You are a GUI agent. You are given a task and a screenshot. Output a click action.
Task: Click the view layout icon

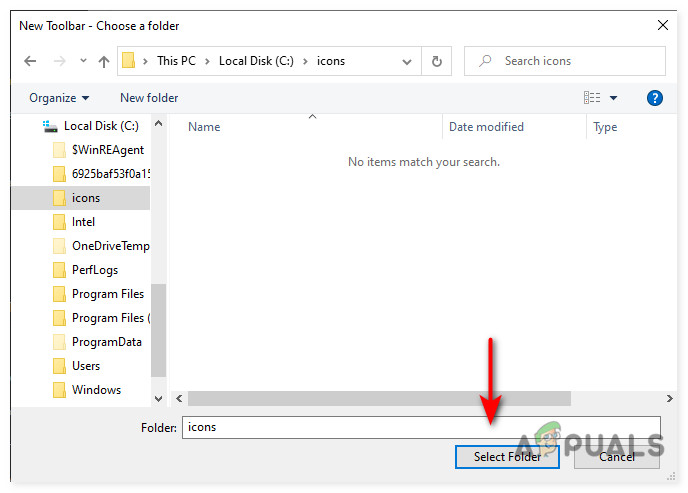tap(592, 98)
